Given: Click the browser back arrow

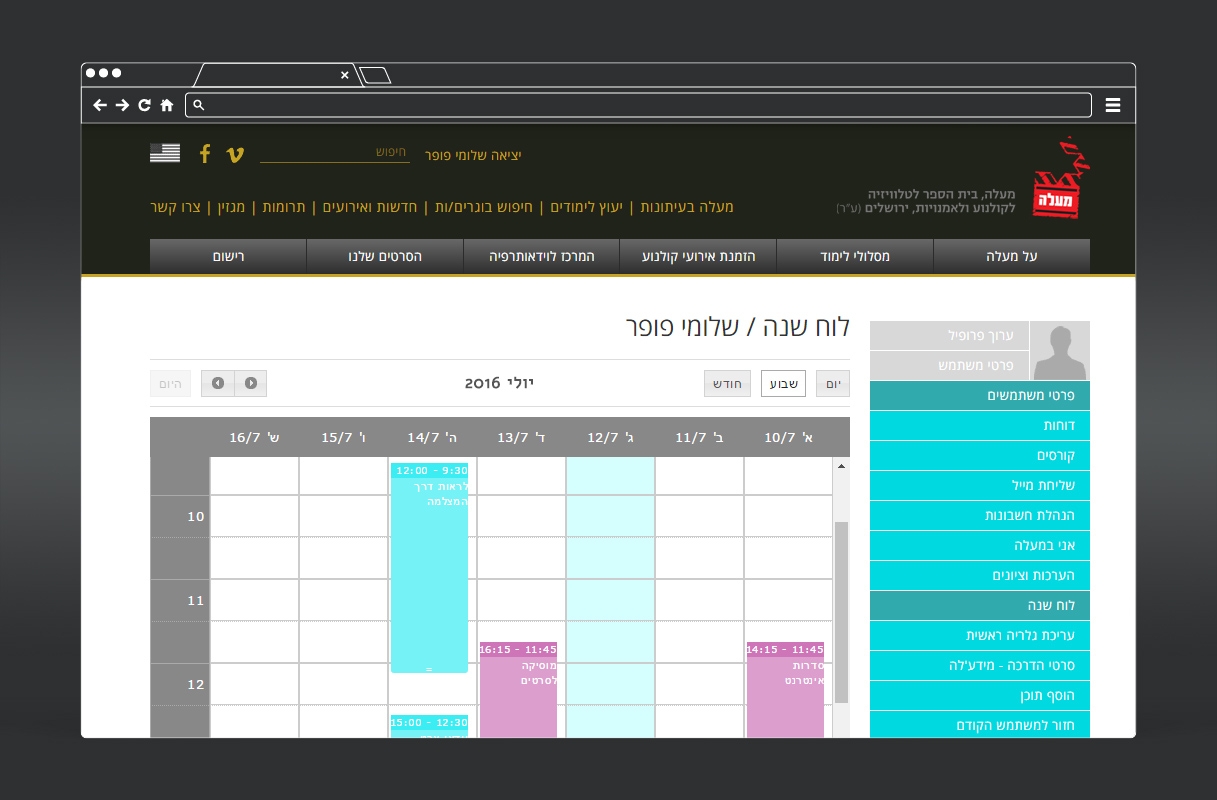Looking at the screenshot, I should pyautogui.click(x=100, y=105).
